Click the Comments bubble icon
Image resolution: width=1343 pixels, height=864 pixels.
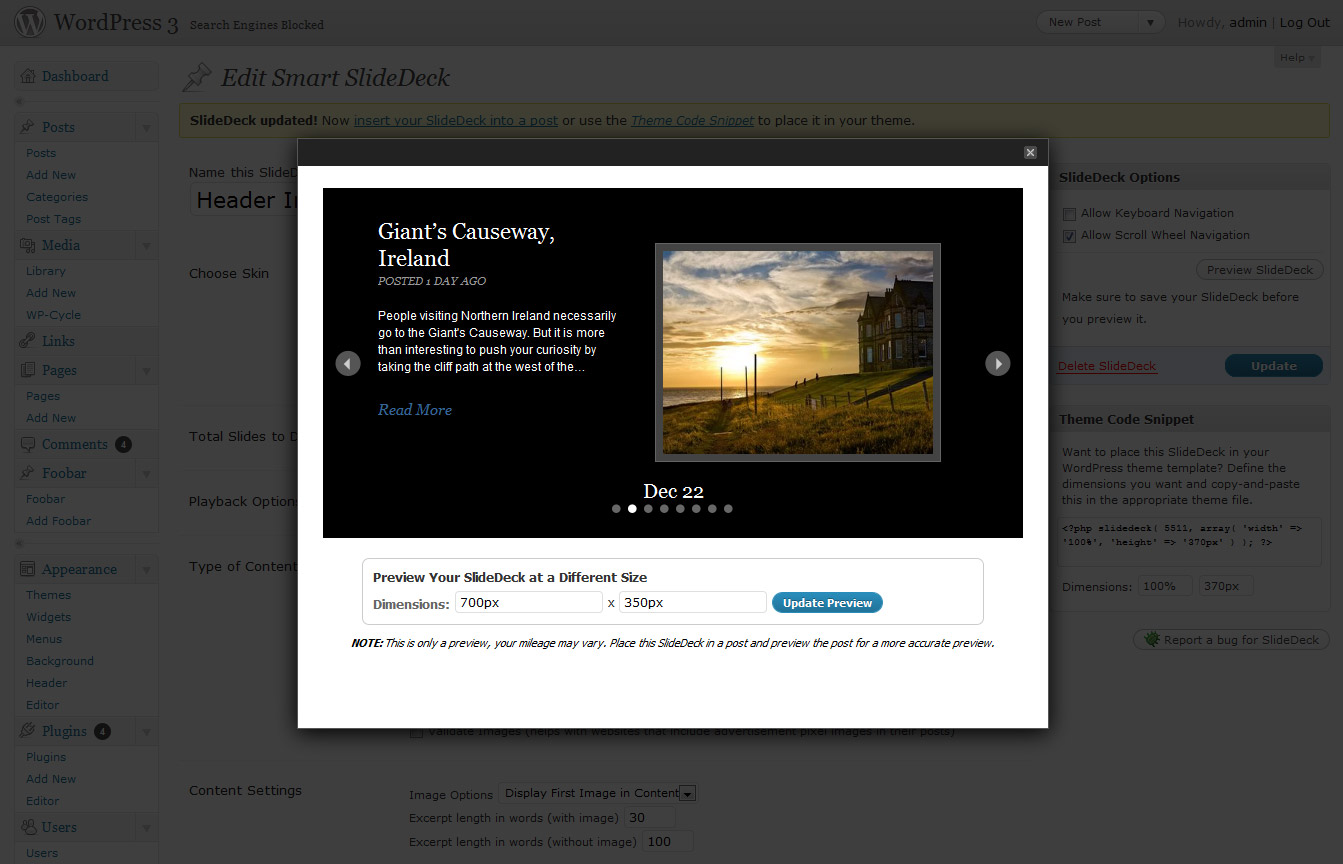pos(27,444)
